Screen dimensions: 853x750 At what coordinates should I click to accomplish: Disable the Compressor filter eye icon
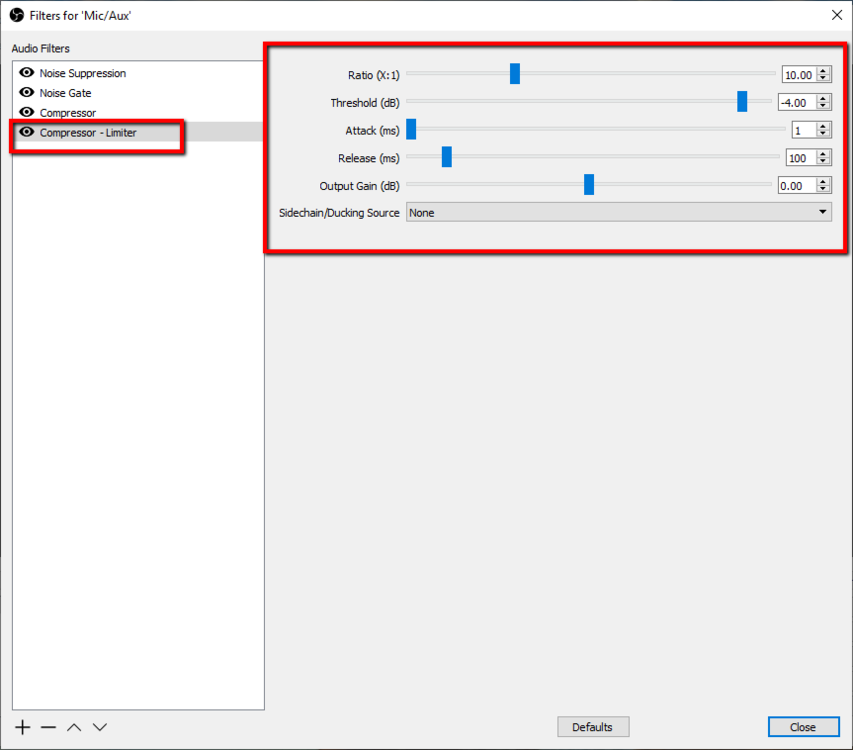pyautogui.click(x=27, y=113)
